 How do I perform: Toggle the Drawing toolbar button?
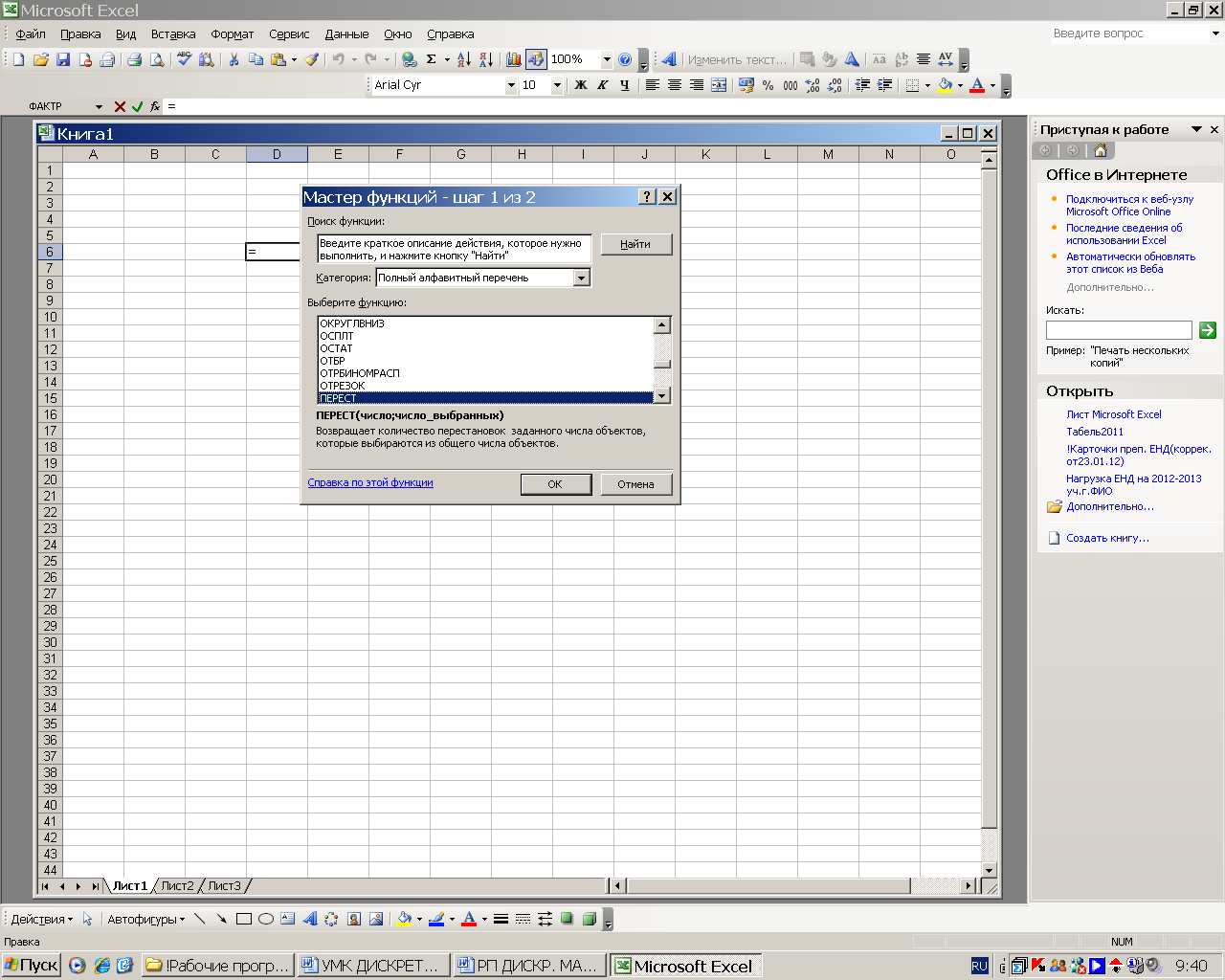coord(536,59)
